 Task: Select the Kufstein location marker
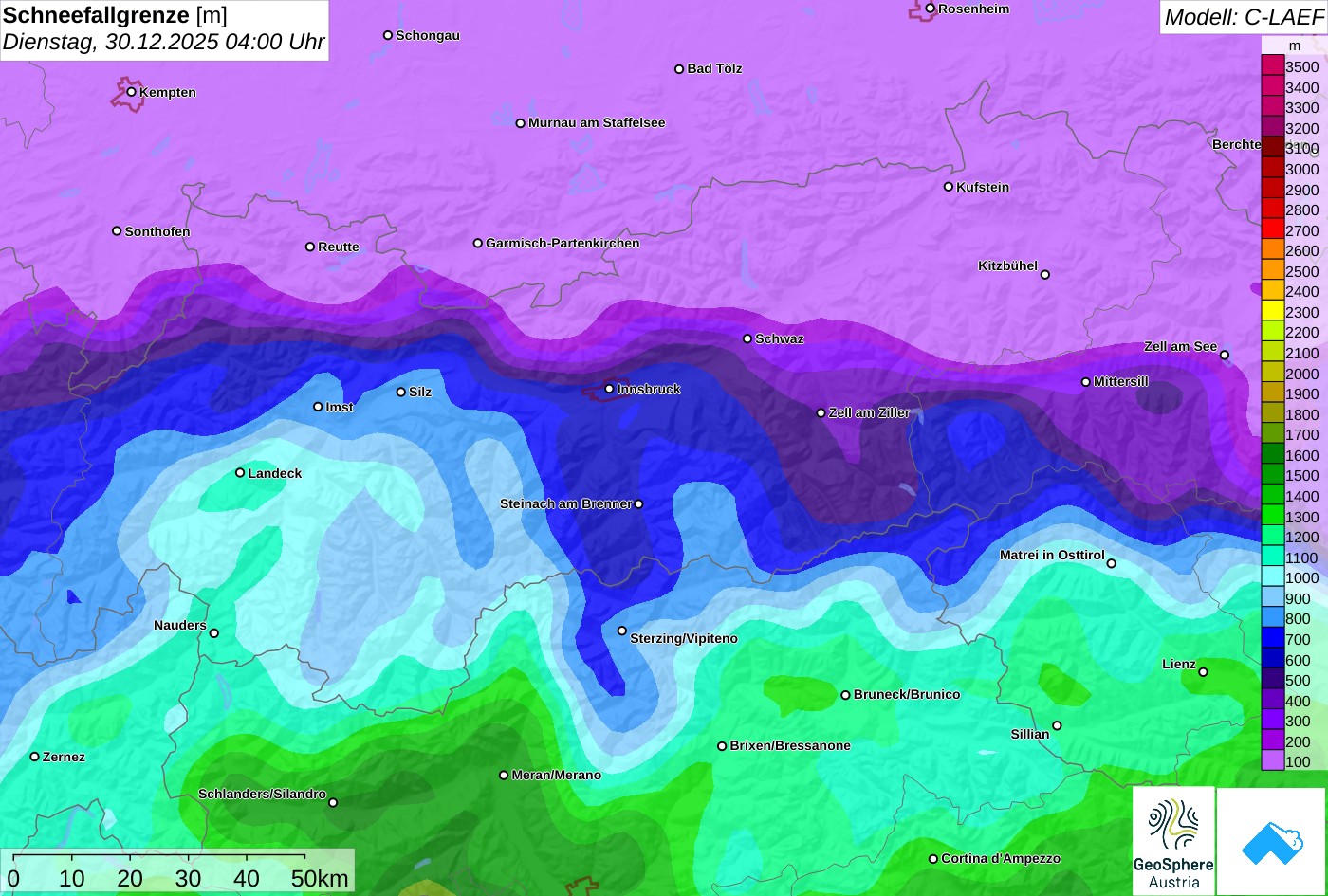[949, 187]
